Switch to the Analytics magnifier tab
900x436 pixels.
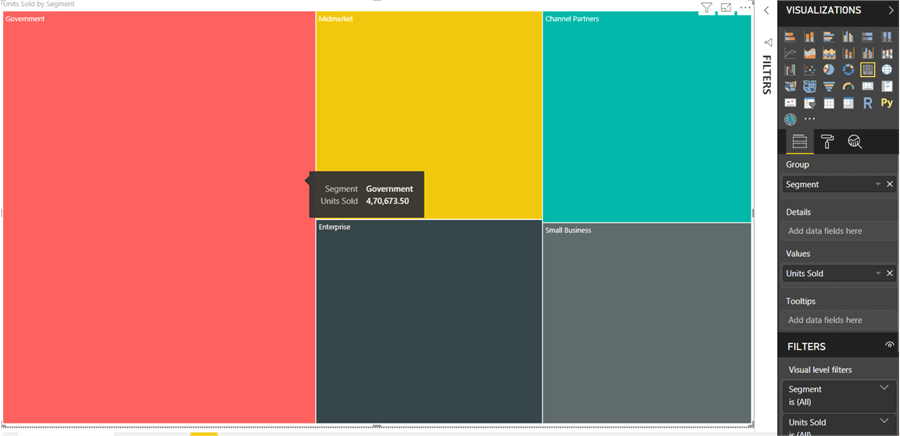(x=855, y=141)
